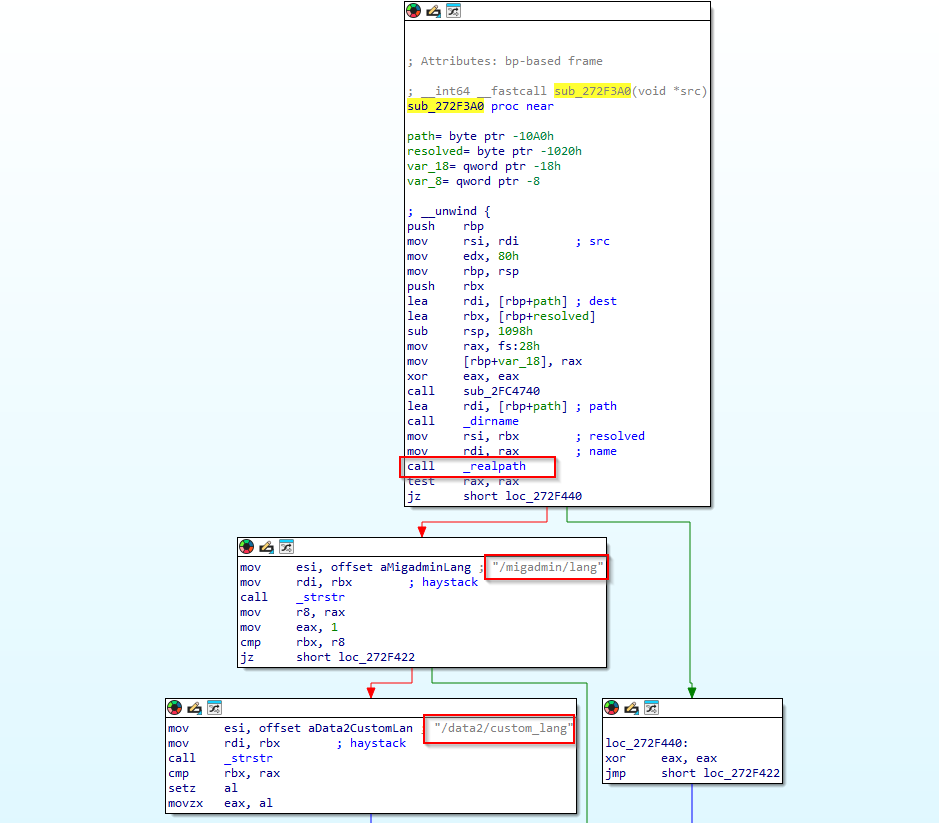Click the call _realpath instruction
Image resolution: width=939 pixels, height=823 pixels.
point(477,467)
